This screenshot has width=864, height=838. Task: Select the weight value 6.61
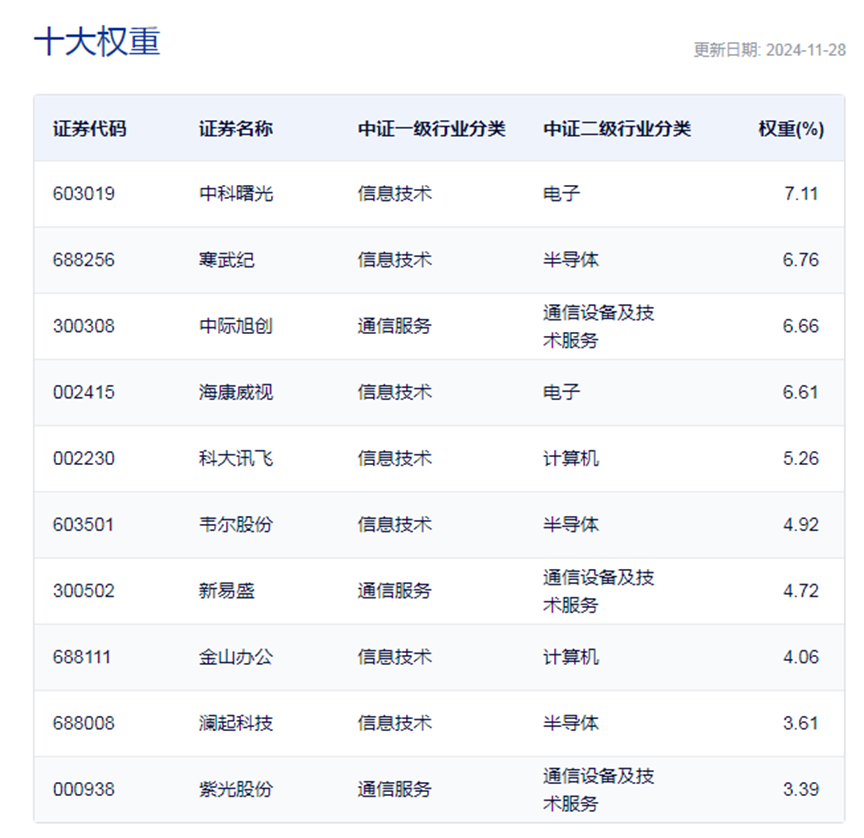pos(801,392)
